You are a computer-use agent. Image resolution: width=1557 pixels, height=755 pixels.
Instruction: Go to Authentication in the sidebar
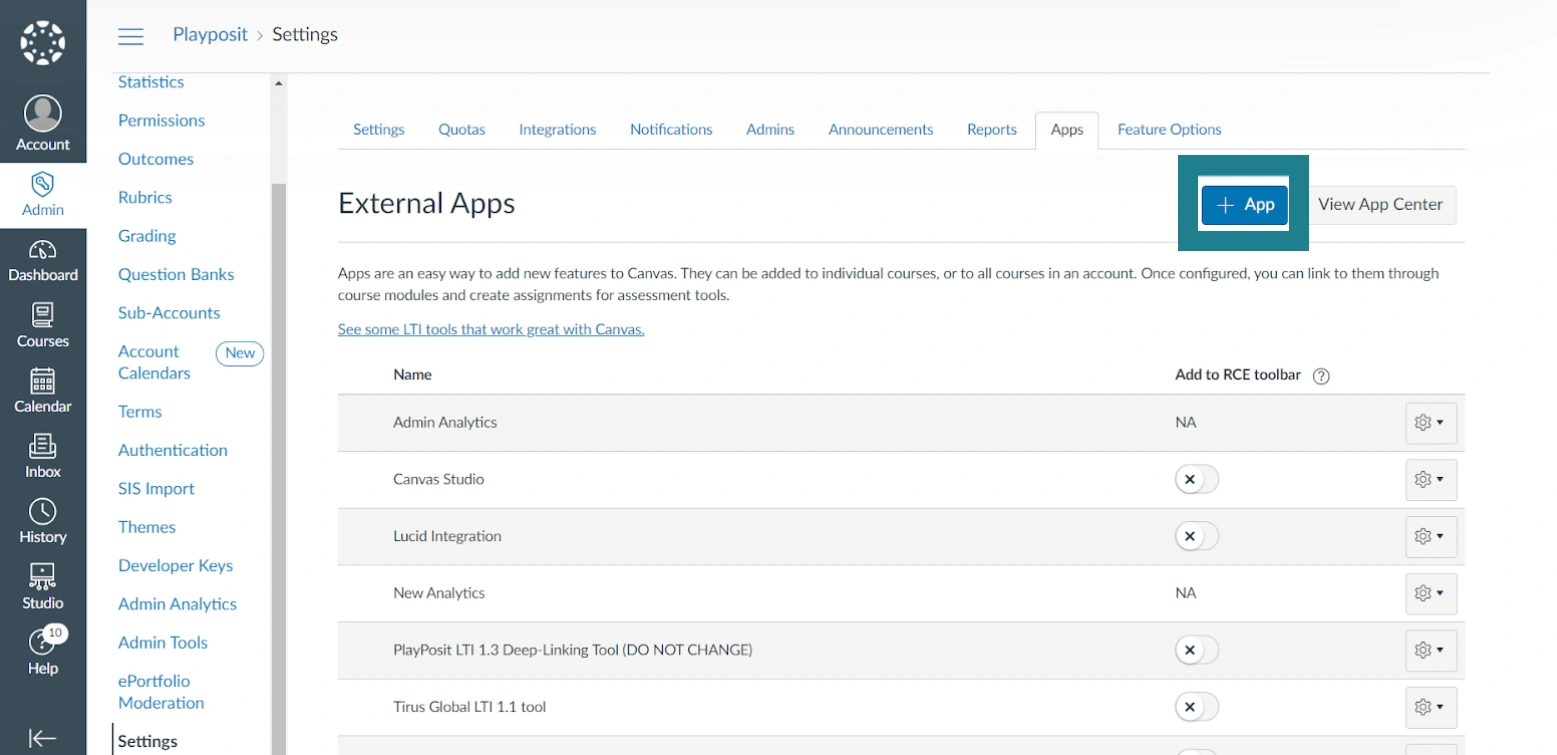coord(173,451)
